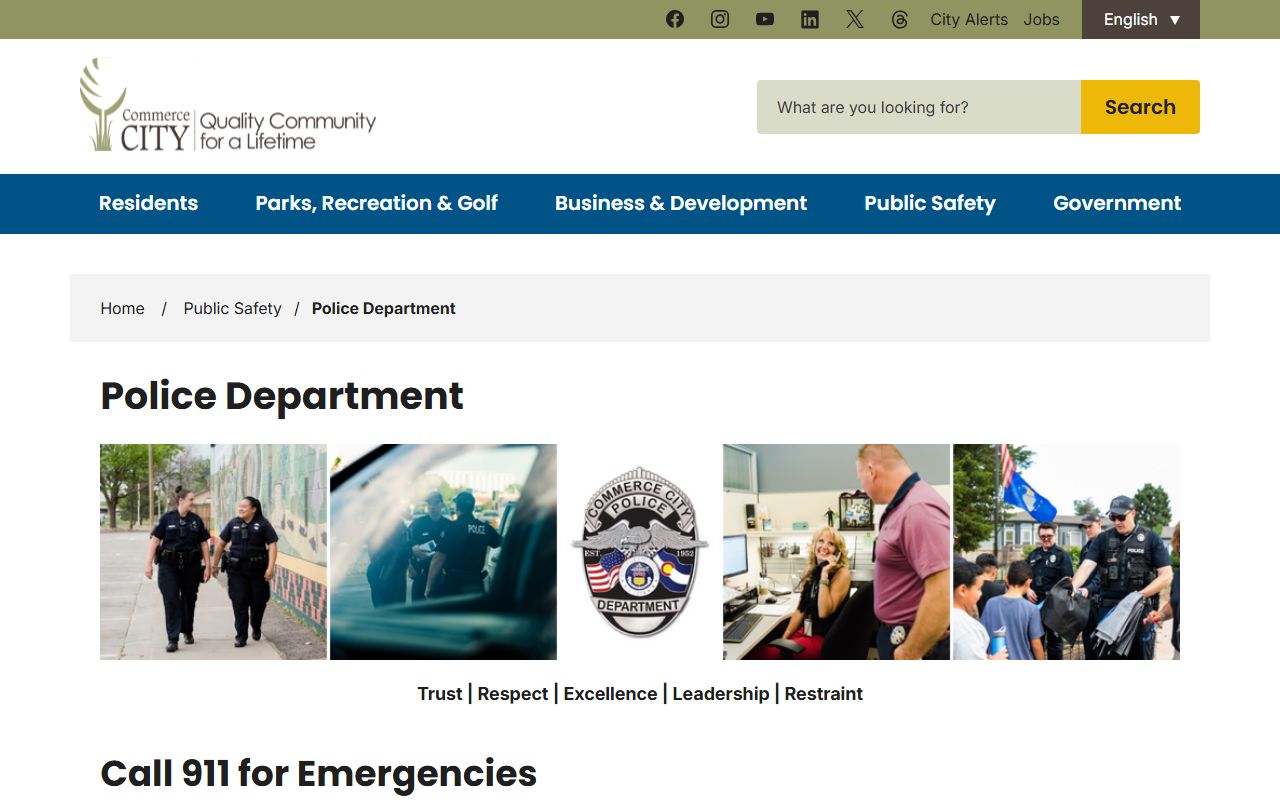Open the Government menu
Screen dimensions: 1280x800
(1116, 203)
